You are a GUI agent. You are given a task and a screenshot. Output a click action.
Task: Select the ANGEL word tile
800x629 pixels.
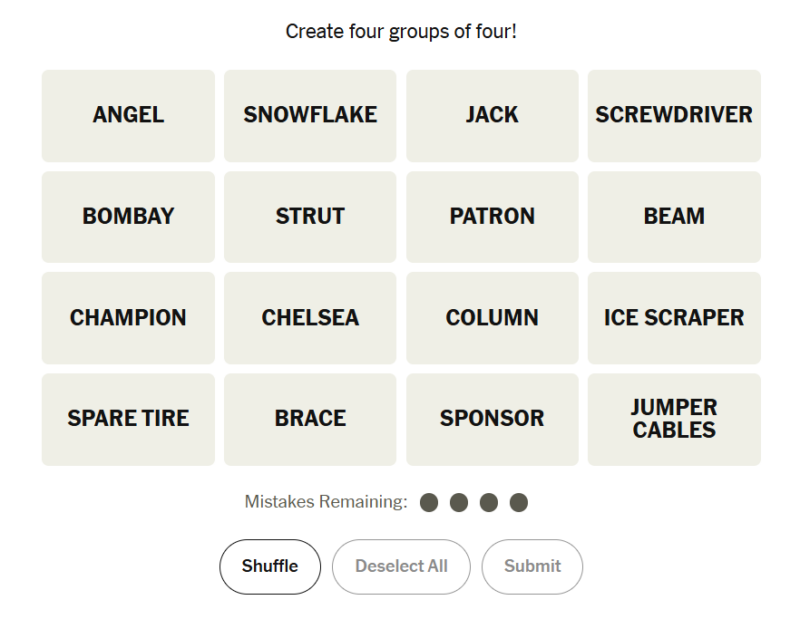[128, 116]
